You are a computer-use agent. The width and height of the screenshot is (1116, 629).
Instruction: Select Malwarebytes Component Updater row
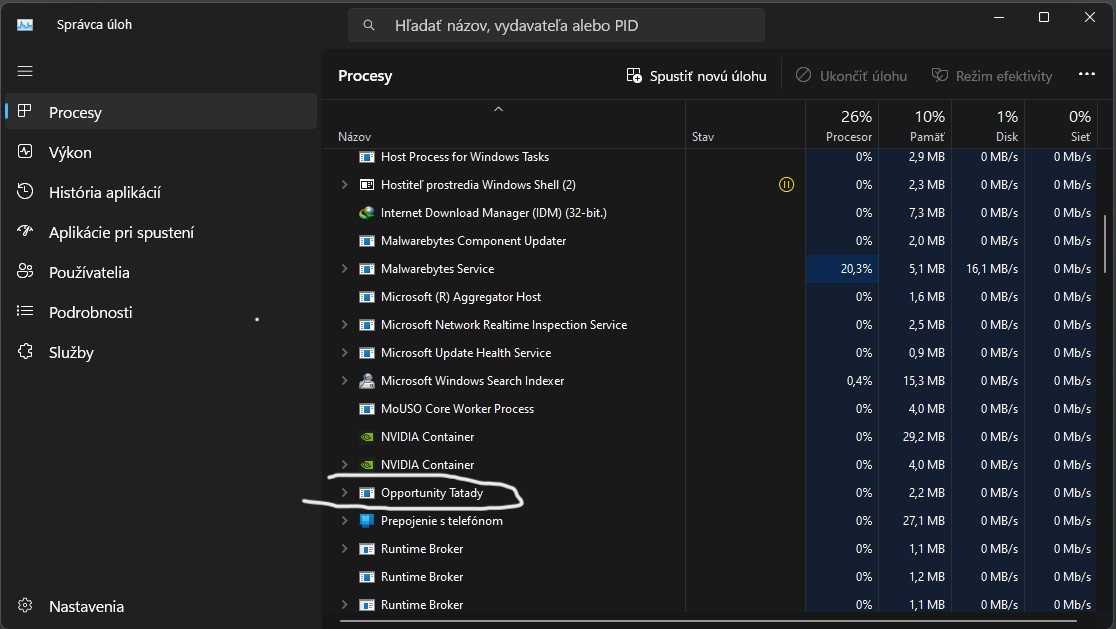(x=712, y=240)
